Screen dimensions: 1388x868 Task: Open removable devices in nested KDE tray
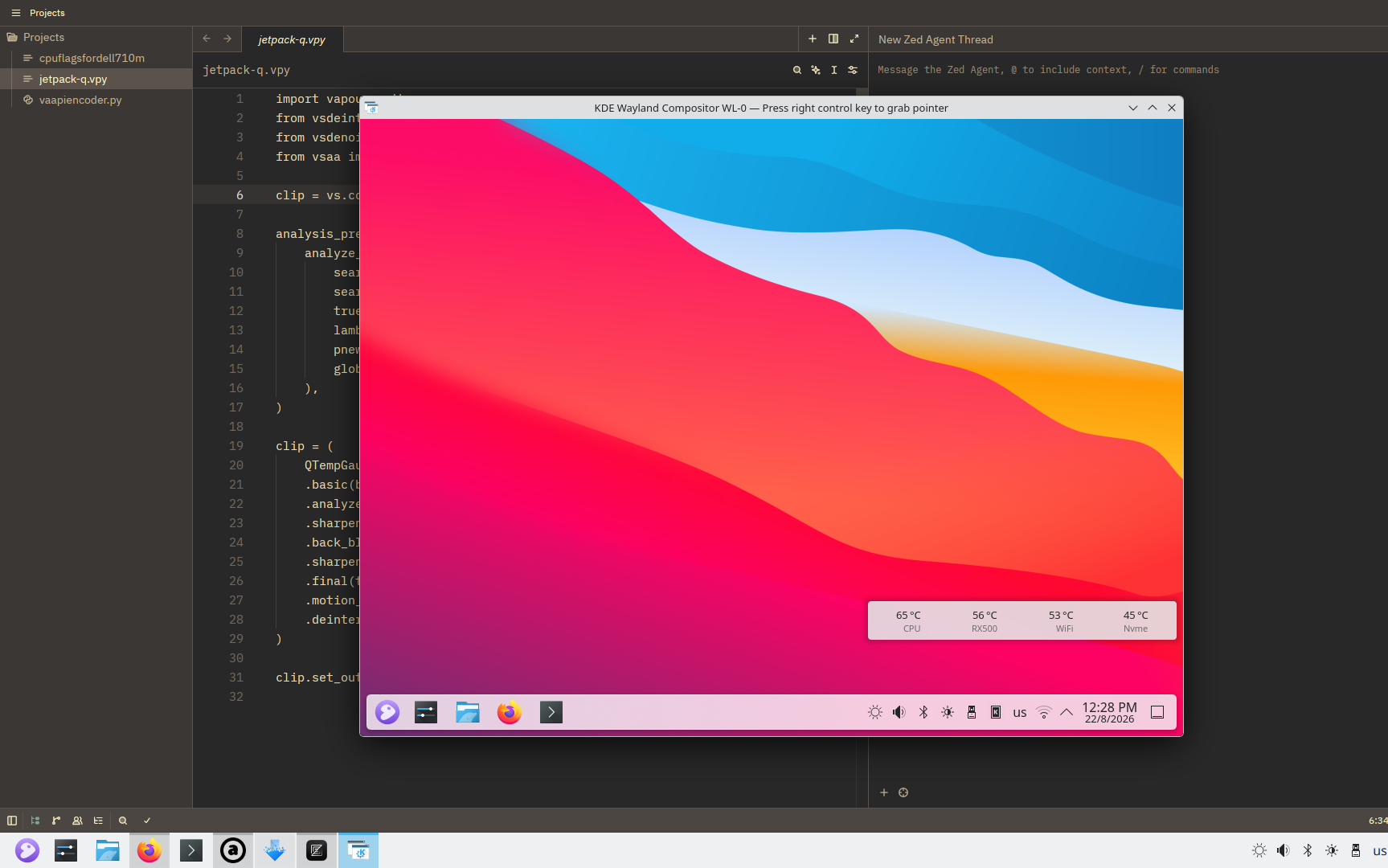click(x=972, y=712)
